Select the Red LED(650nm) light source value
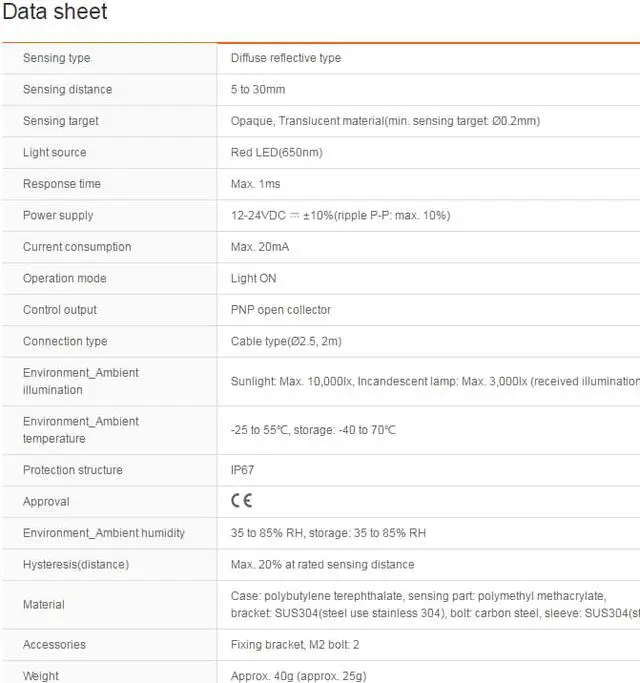This screenshot has height=683, width=640. tap(276, 153)
